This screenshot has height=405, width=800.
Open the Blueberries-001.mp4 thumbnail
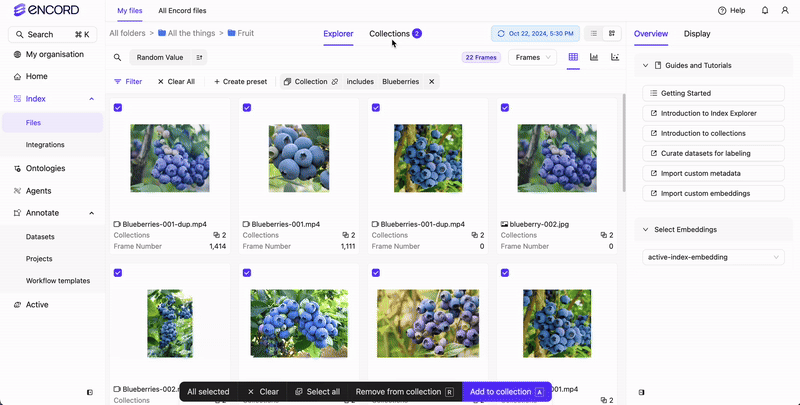point(299,158)
